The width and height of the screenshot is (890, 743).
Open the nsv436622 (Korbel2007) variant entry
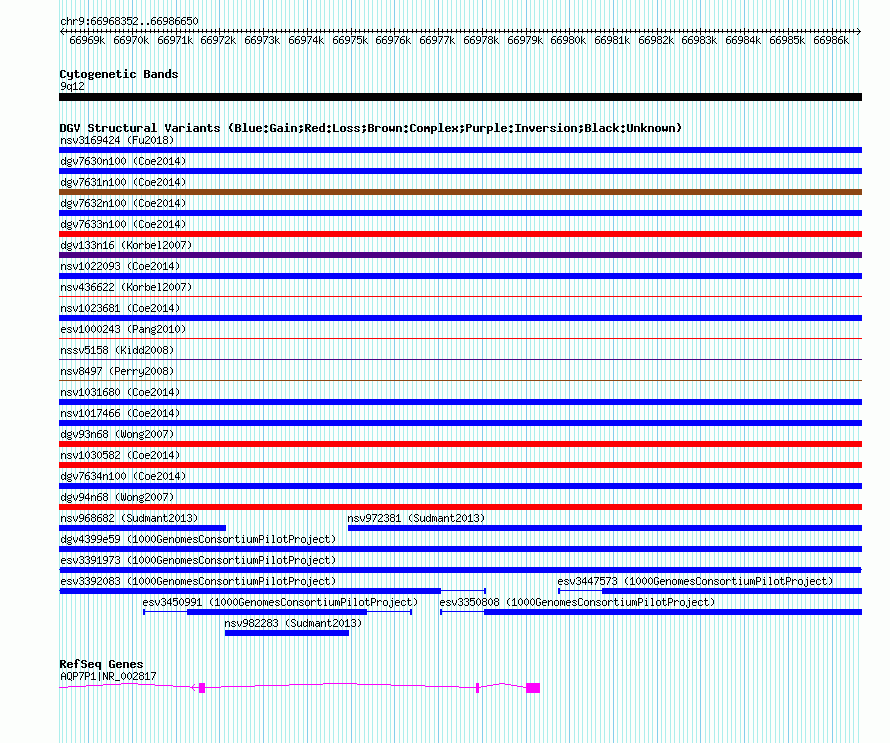(x=125, y=287)
